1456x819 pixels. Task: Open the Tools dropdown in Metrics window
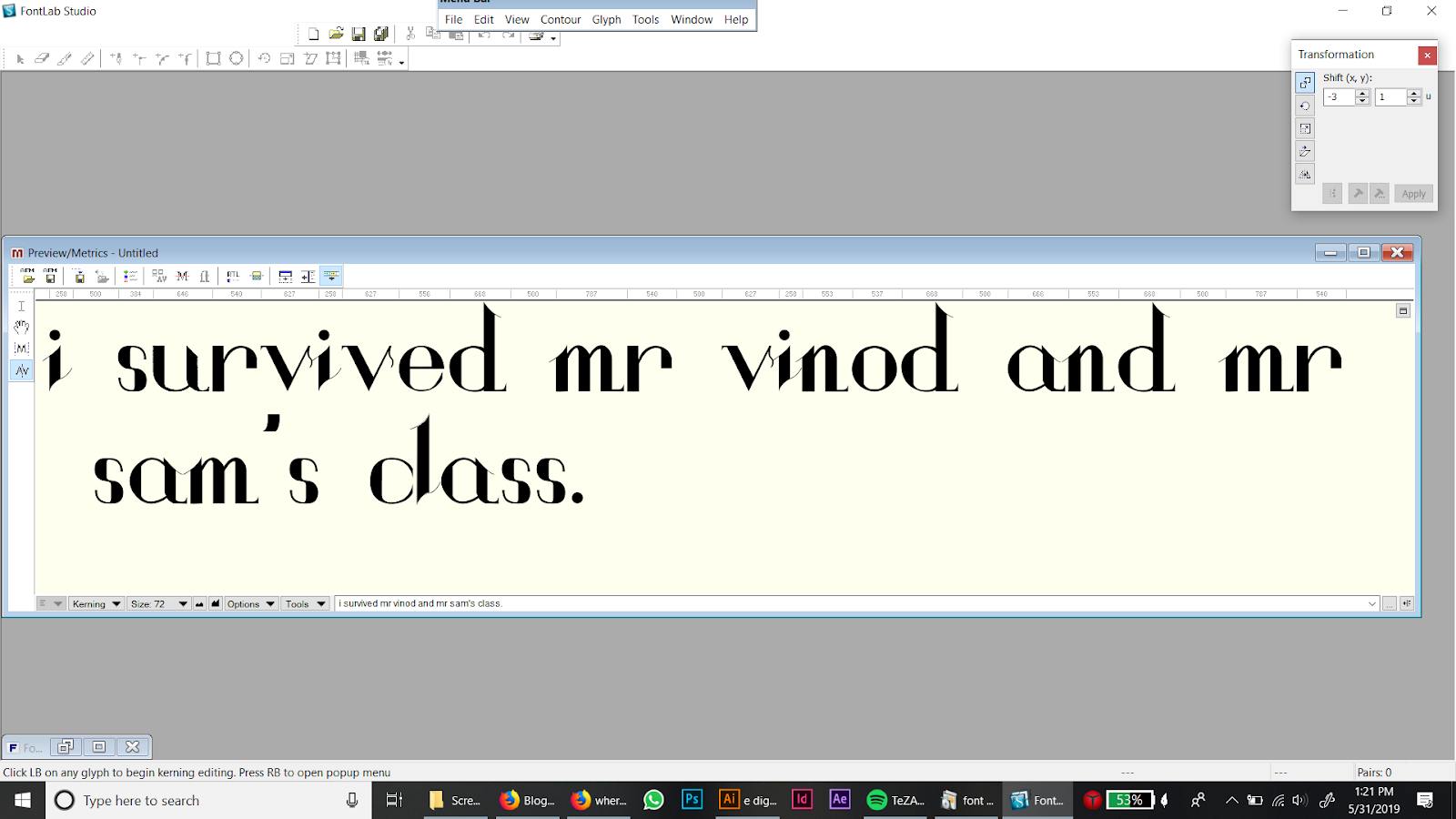pos(306,604)
